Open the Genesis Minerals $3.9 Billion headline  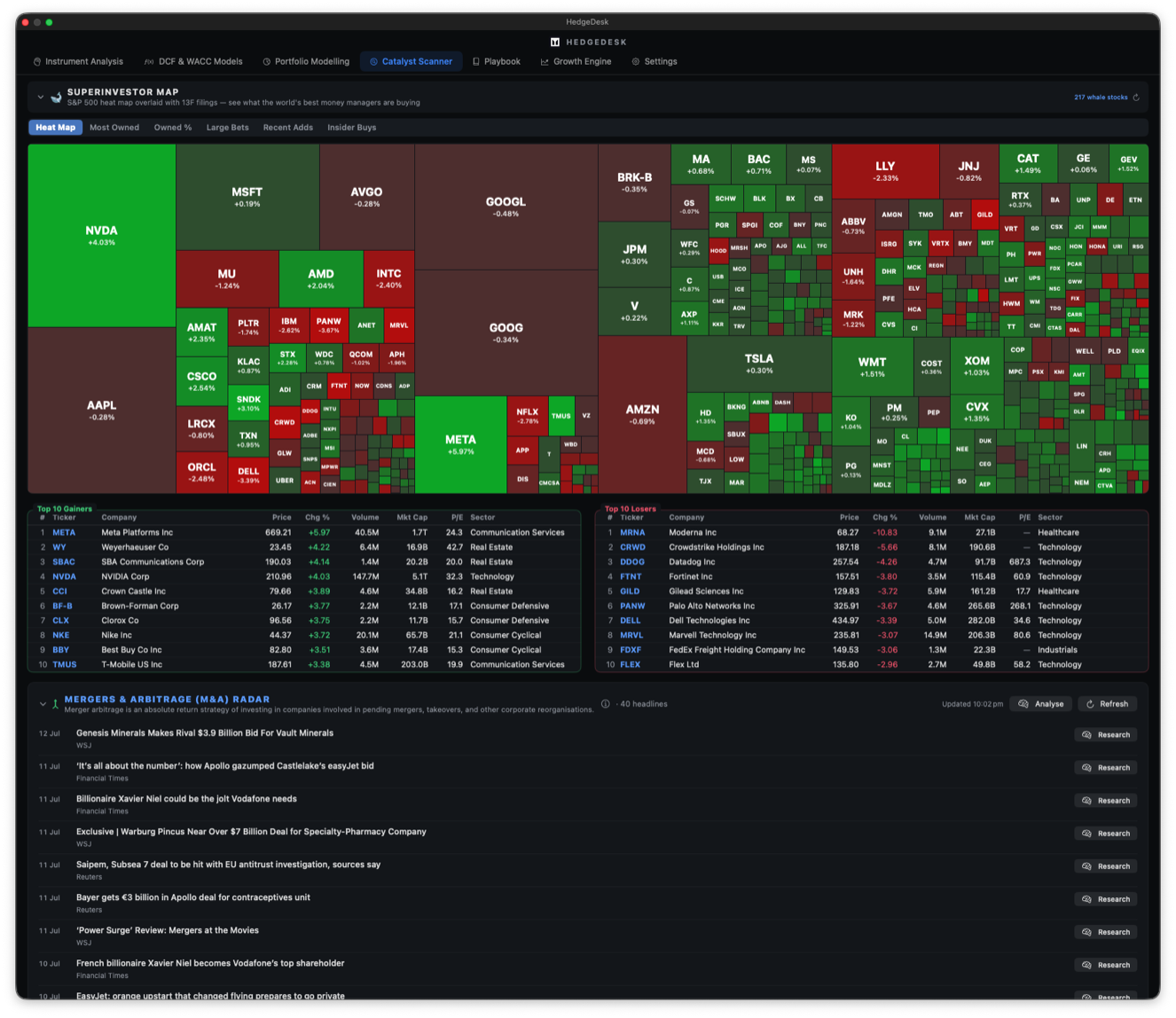point(205,733)
